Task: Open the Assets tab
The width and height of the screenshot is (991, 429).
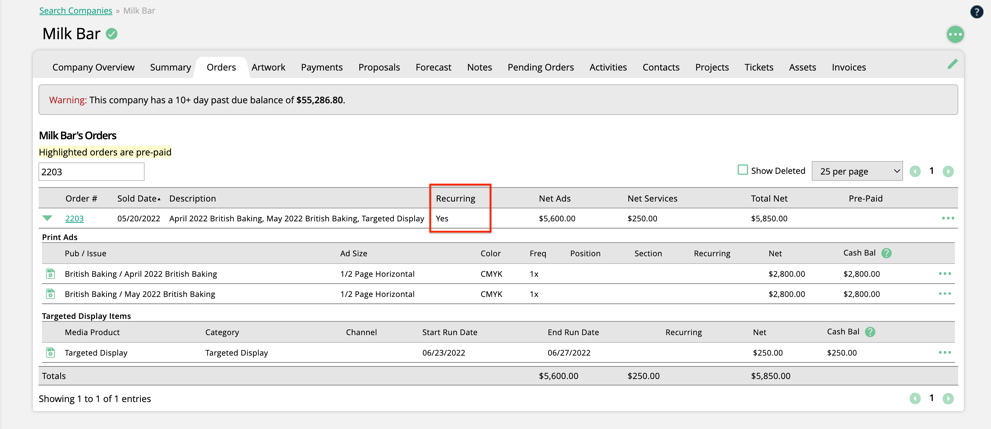Action: 803,67
